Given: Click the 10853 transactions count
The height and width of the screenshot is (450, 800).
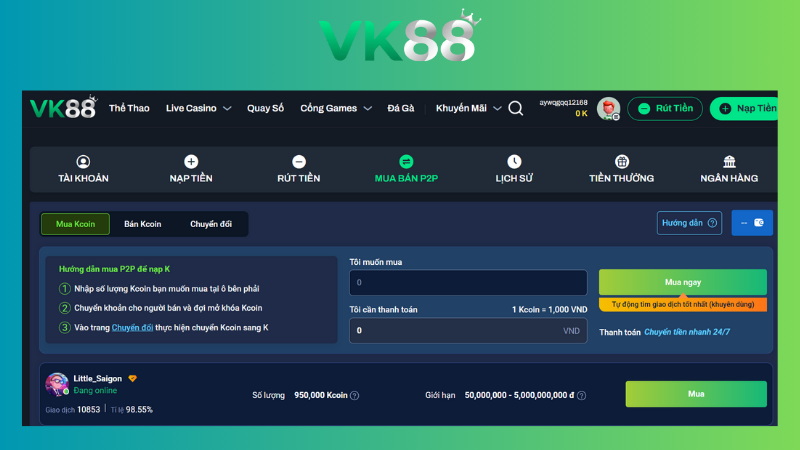Looking at the screenshot, I should 88,410.
